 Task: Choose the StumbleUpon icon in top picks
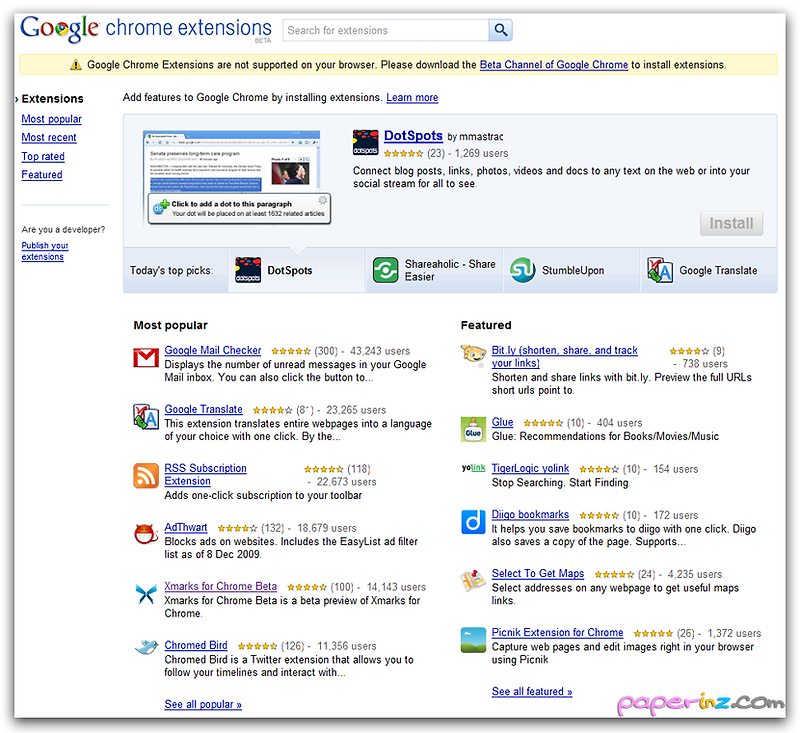coord(522,270)
